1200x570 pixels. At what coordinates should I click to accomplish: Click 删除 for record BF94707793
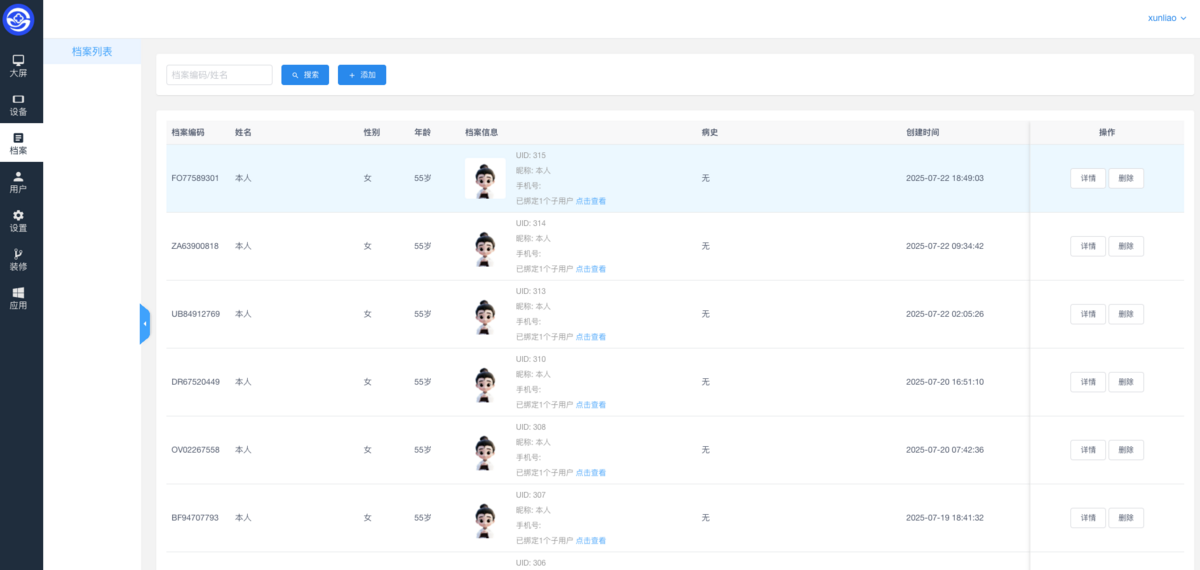pyautogui.click(x=1126, y=518)
